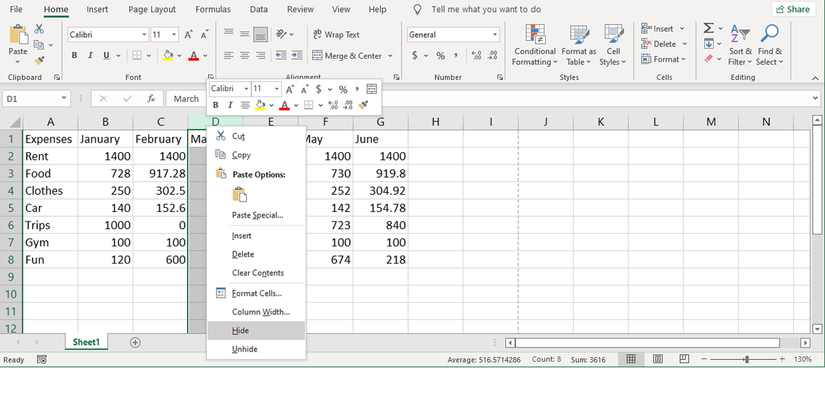The width and height of the screenshot is (825, 413).
Task: Open the Insert ribbon tab
Action: pos(97,9)
